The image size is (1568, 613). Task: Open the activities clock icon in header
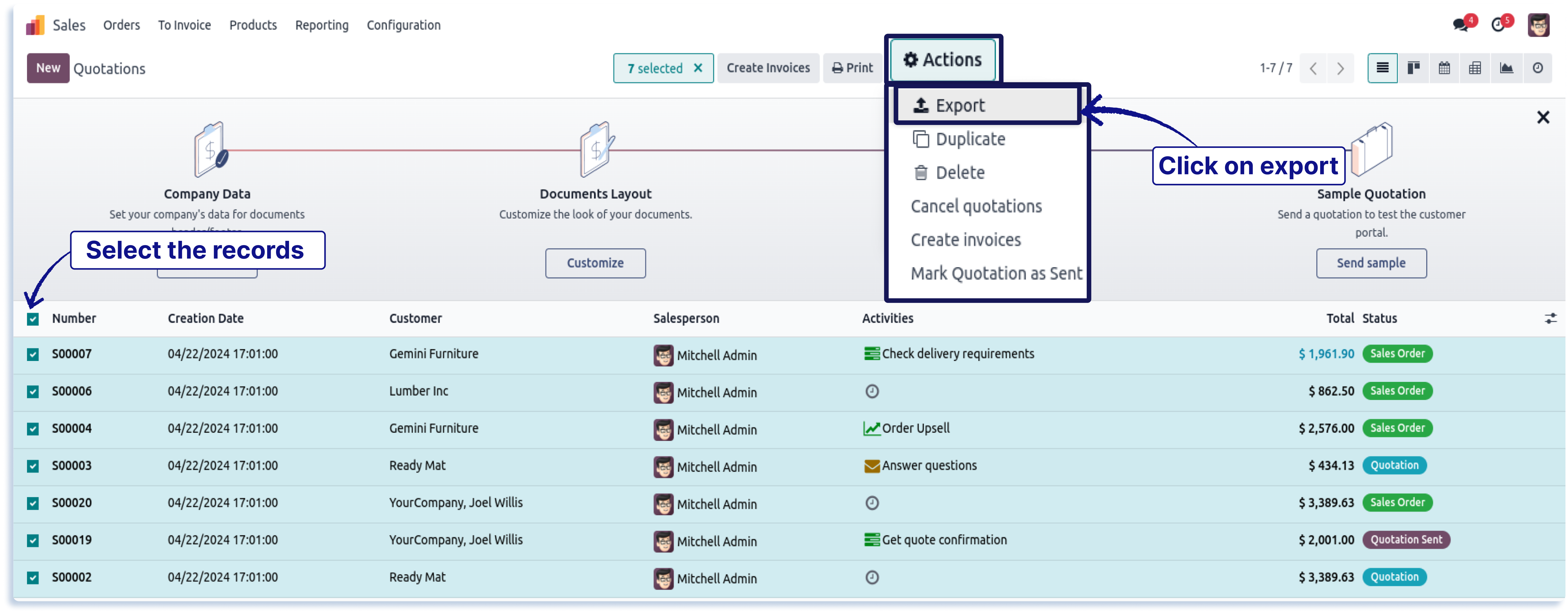pyautogui.click(x=1498, y=25)
